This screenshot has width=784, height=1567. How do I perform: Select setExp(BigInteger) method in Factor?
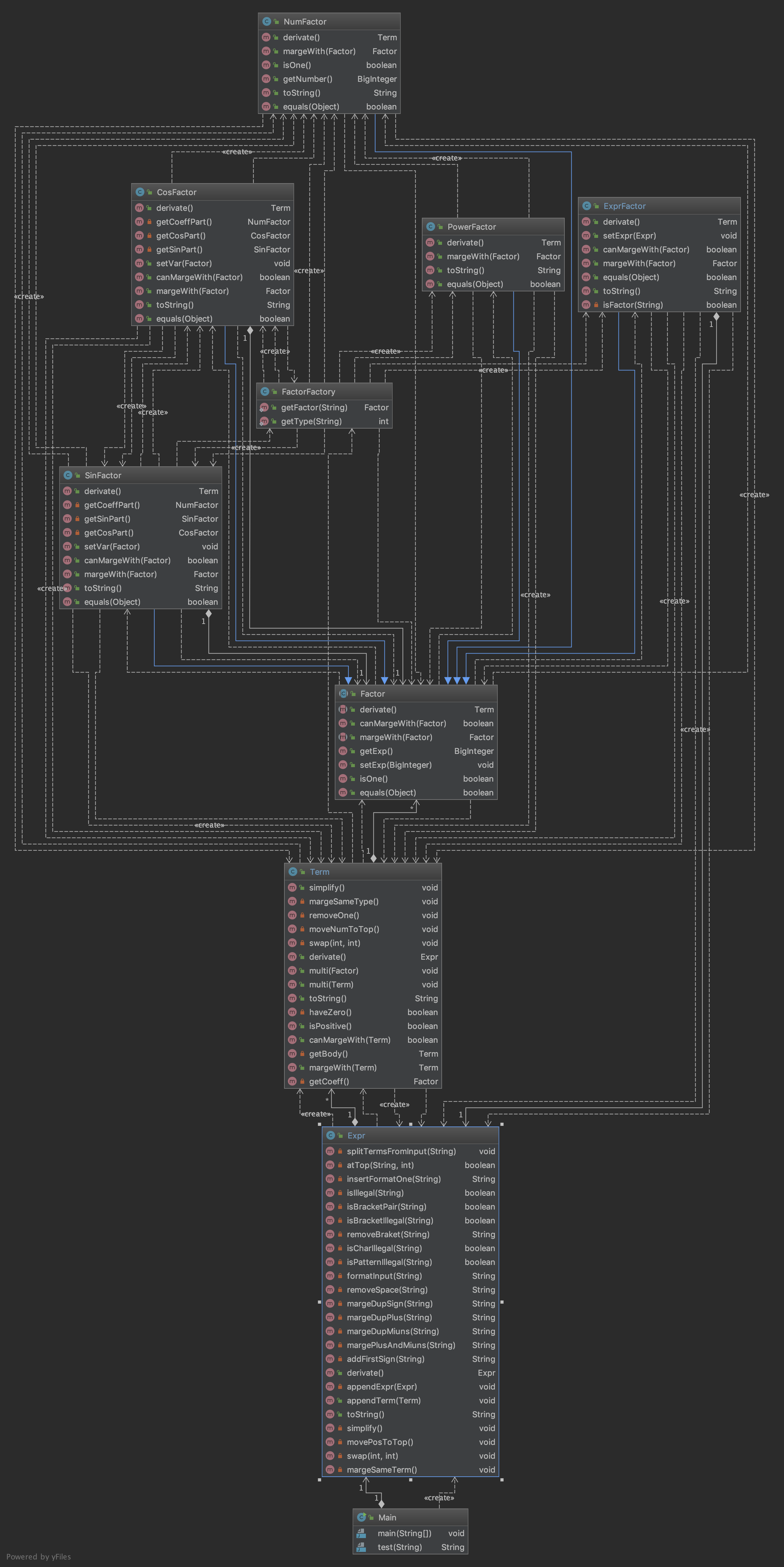395,765
